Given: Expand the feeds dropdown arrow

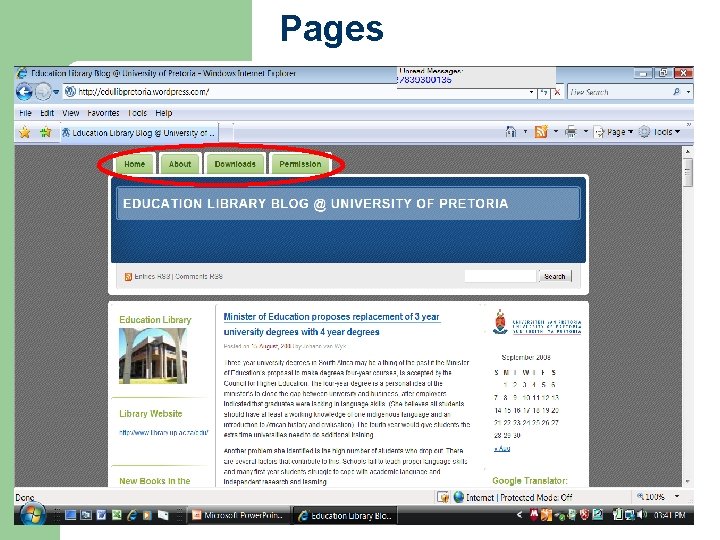Looking at the screenshot, I should coord(556,132).
